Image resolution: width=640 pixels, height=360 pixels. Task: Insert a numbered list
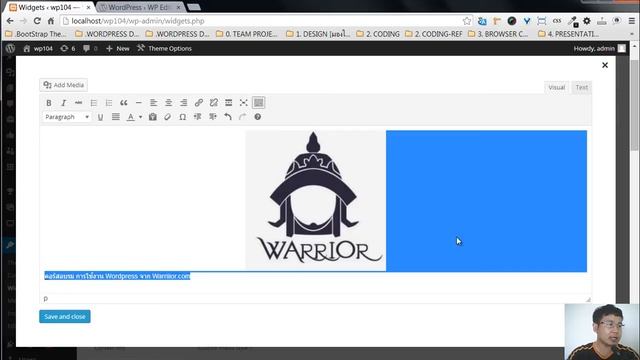[x=109, y=103]
